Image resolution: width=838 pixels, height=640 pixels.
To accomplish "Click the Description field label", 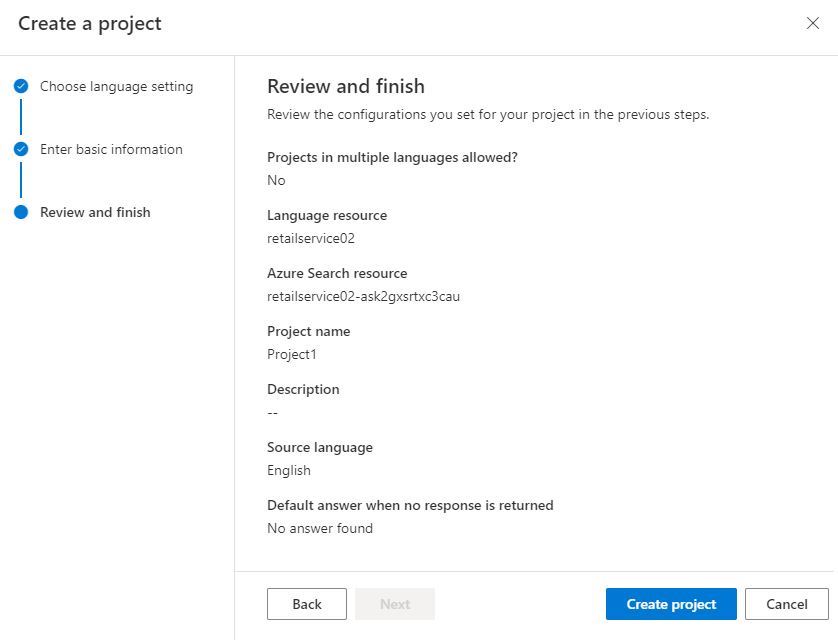I will 303,389.
